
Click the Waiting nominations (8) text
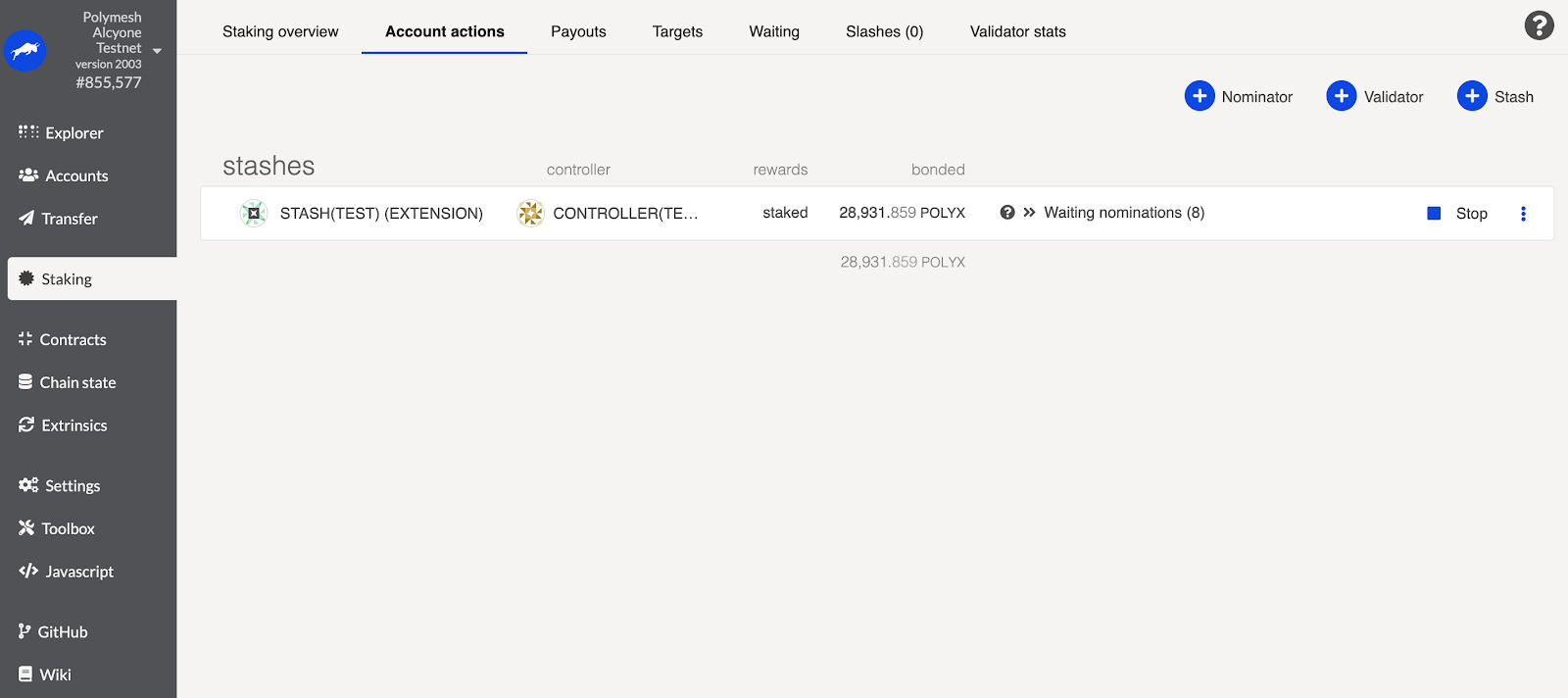pos(1124,213)
